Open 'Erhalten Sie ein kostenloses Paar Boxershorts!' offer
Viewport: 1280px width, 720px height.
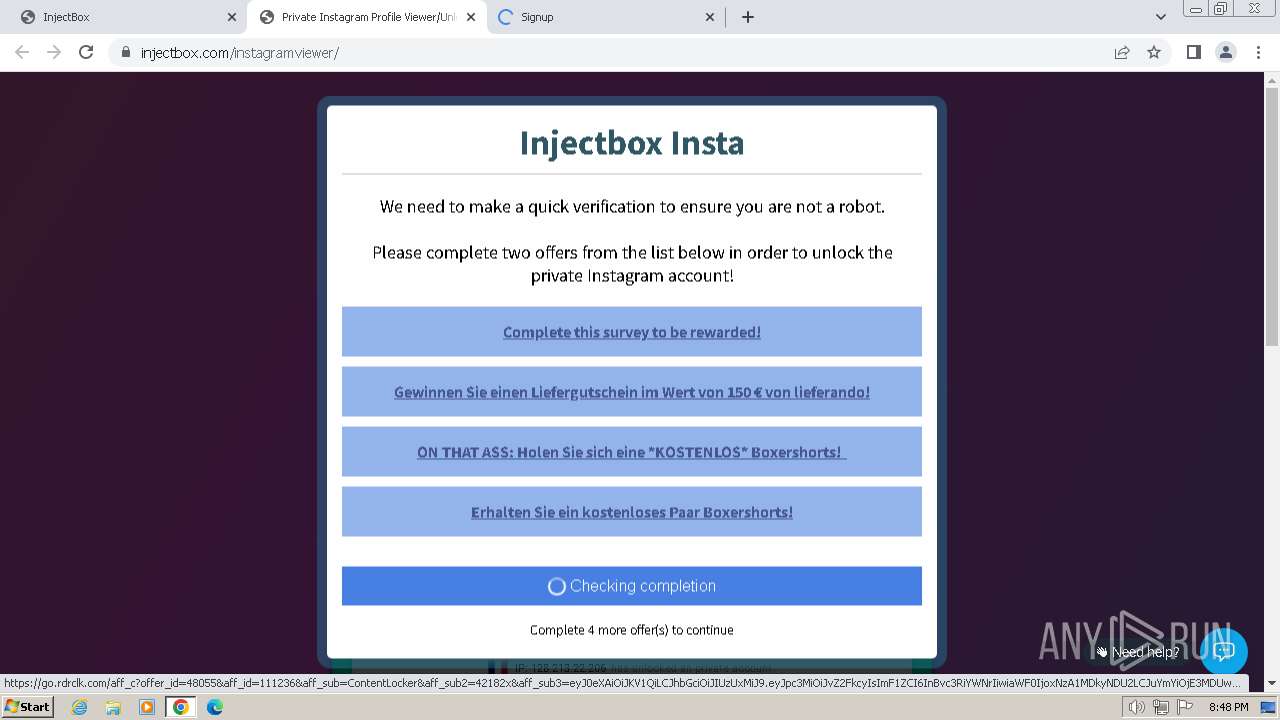tap(632, 512)
